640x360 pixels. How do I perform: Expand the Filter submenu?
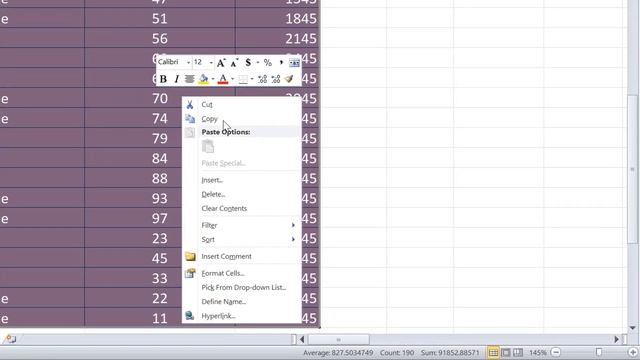[241, 225]
